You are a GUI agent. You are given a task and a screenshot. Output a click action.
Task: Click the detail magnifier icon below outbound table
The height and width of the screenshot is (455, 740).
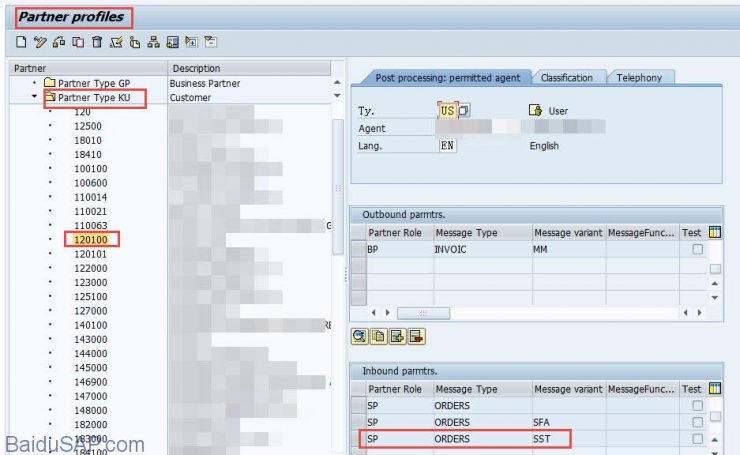click(x=359, y=336)
